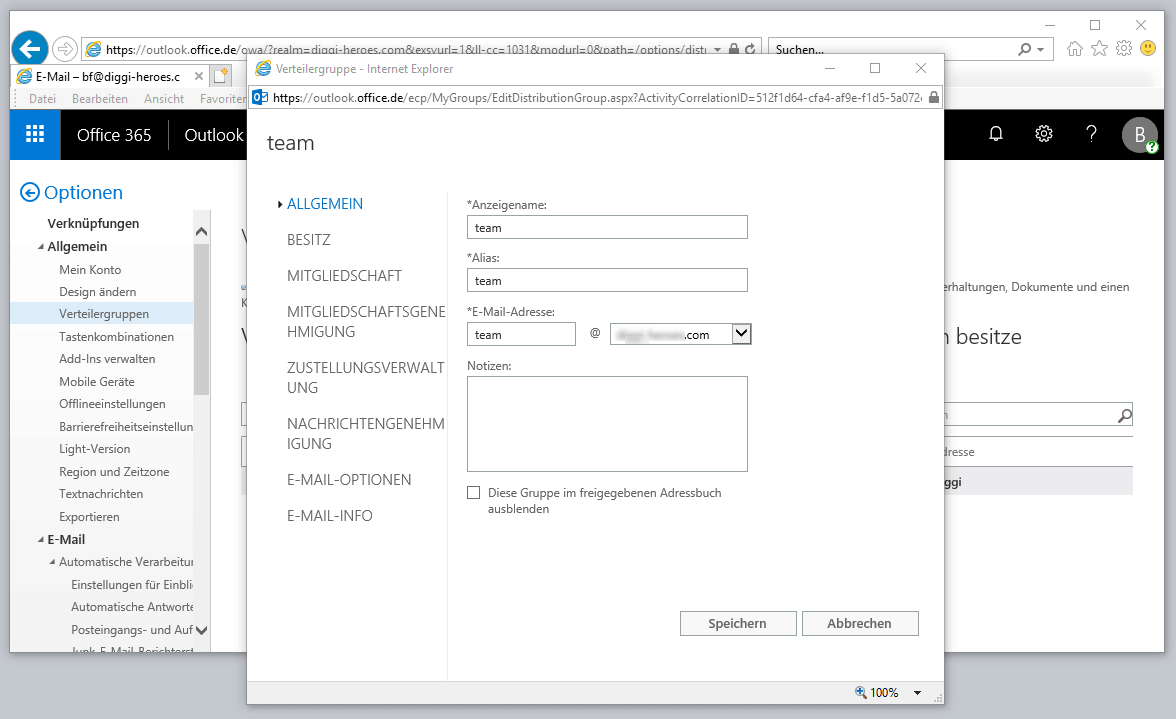Viewport: 1176px width, 719px height.
Task: Collapse the Allgemein tree section
Action: point(41,247)
